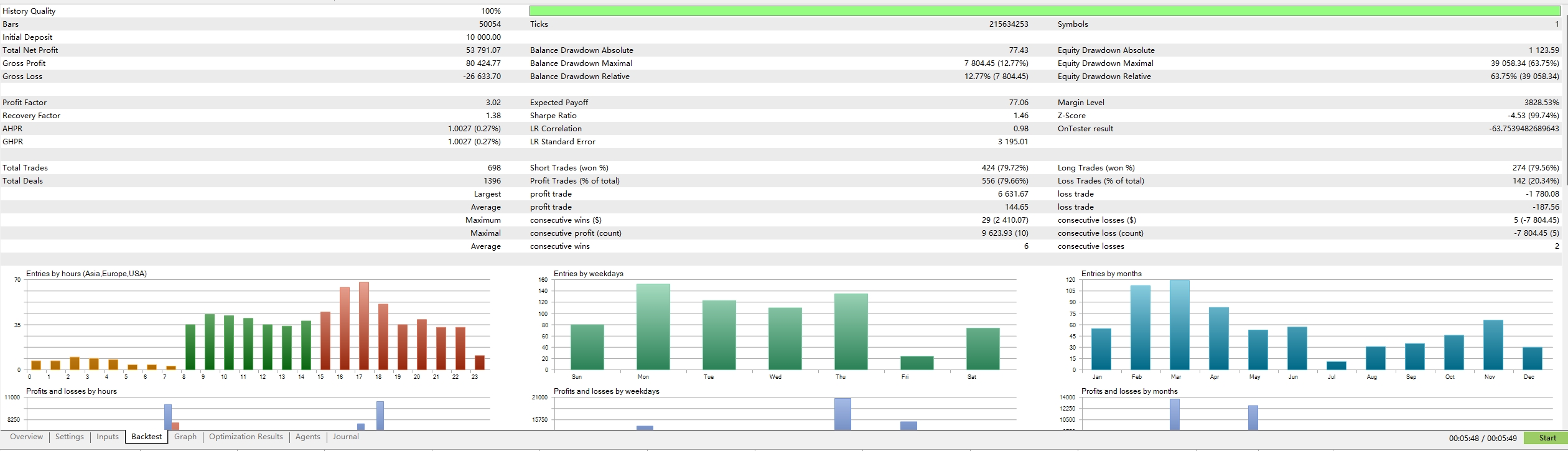Image resolution: width=1568 pixels, height=451 pixels.
Task: Click the Mon bar in weekdays chart
Action: click(x=653, y=327)
